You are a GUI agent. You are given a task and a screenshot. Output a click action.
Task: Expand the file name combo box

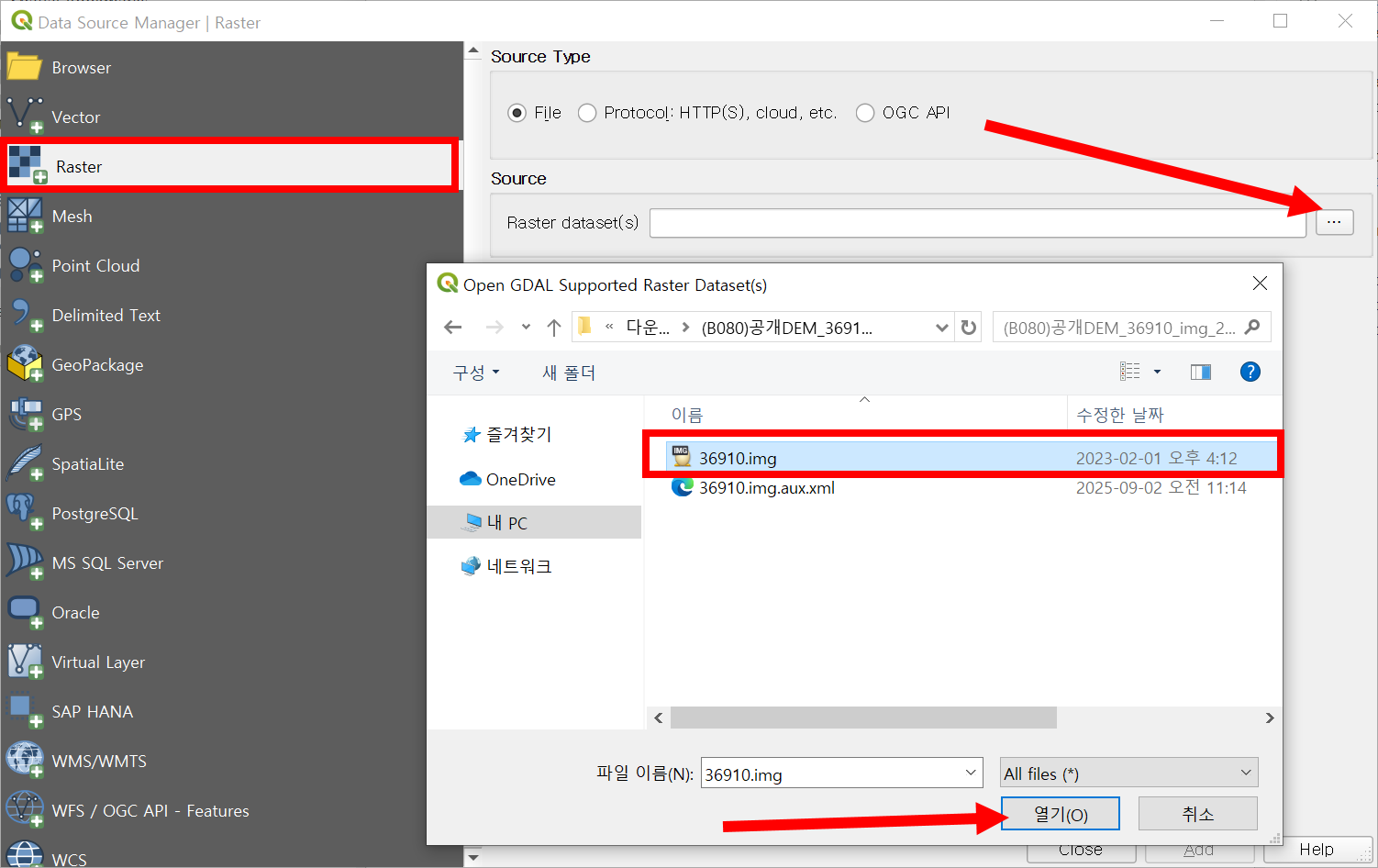pyautogui.click(x=971, y=773)
